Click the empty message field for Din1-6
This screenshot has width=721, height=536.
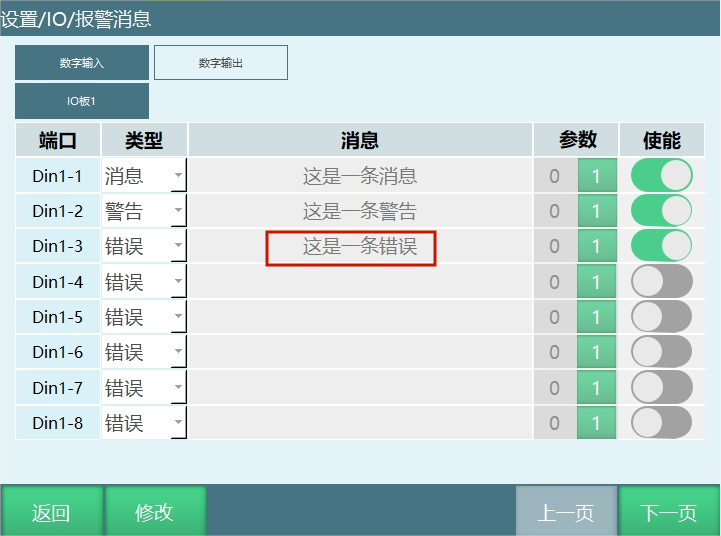[360, 352]
